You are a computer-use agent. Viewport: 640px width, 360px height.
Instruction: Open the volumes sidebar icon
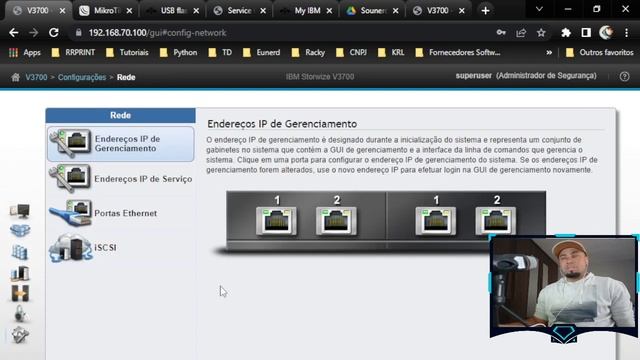tap(20, 252)
